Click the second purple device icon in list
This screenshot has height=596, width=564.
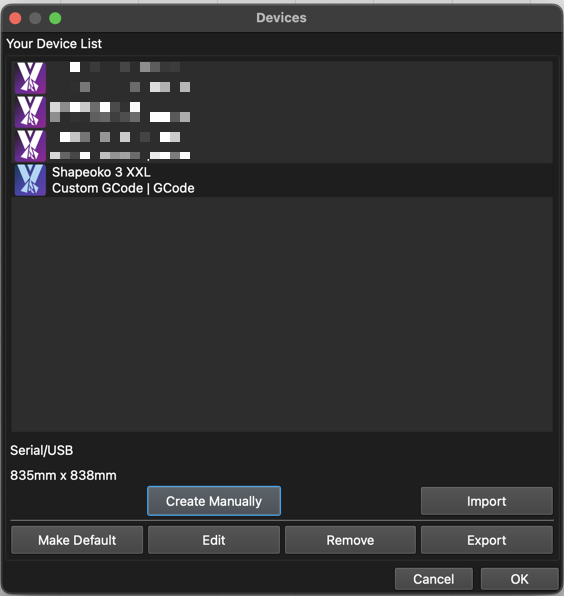[30, 112]
